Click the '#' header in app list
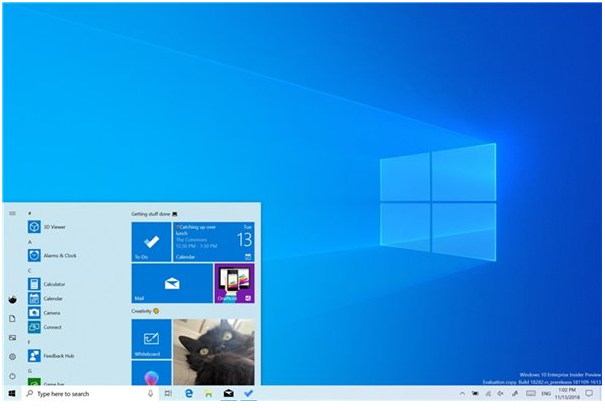The image size is (605, 410). click(x=30, y=213)
